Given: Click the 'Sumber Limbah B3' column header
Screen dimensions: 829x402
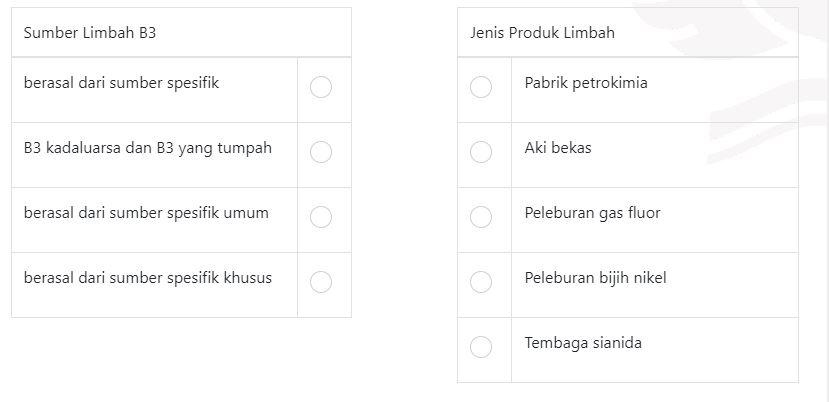Looking at the screenshot, I should click(x=90, y=33).
